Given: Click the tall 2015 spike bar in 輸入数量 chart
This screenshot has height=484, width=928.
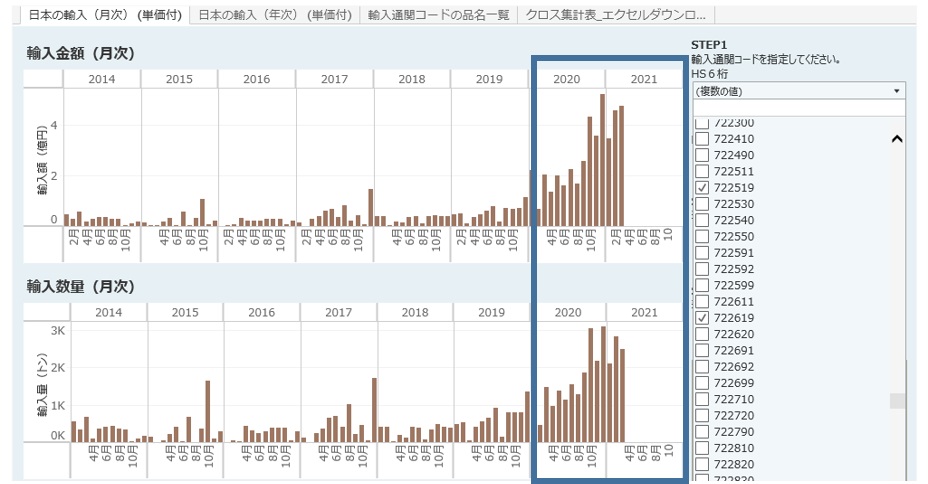Looking at the screenshot, I should 208,411.
